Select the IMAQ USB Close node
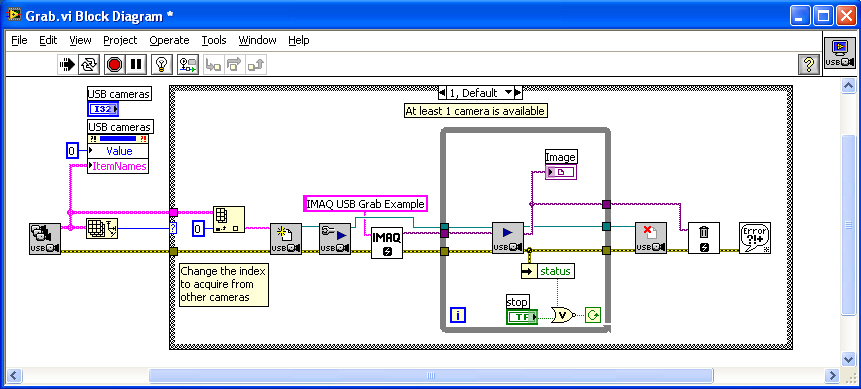Screen dimensions: 861x389 pos(651,237)
